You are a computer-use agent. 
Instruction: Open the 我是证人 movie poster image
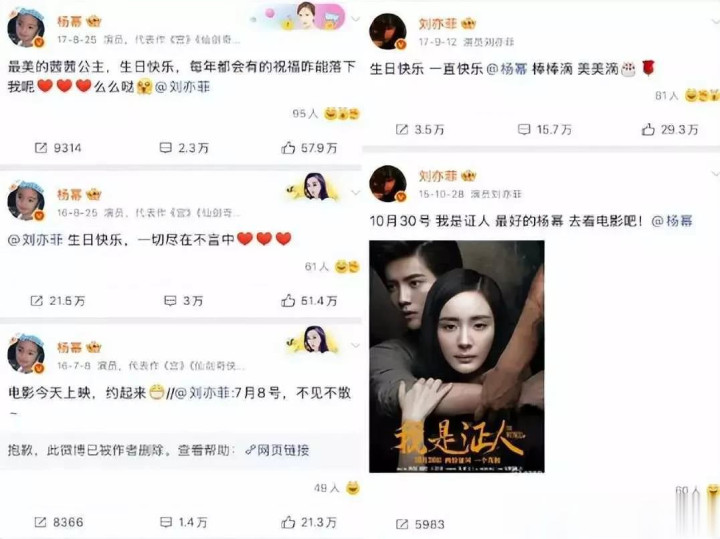click(457, 356)
